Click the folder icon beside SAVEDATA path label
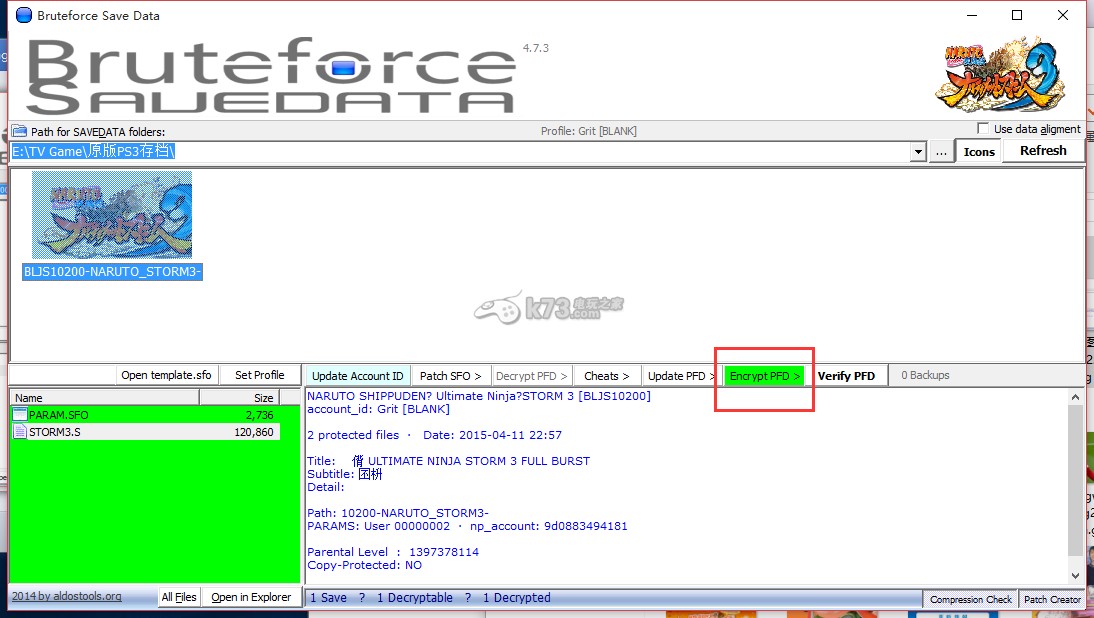The image size is (1094, 618). point(19,131)
